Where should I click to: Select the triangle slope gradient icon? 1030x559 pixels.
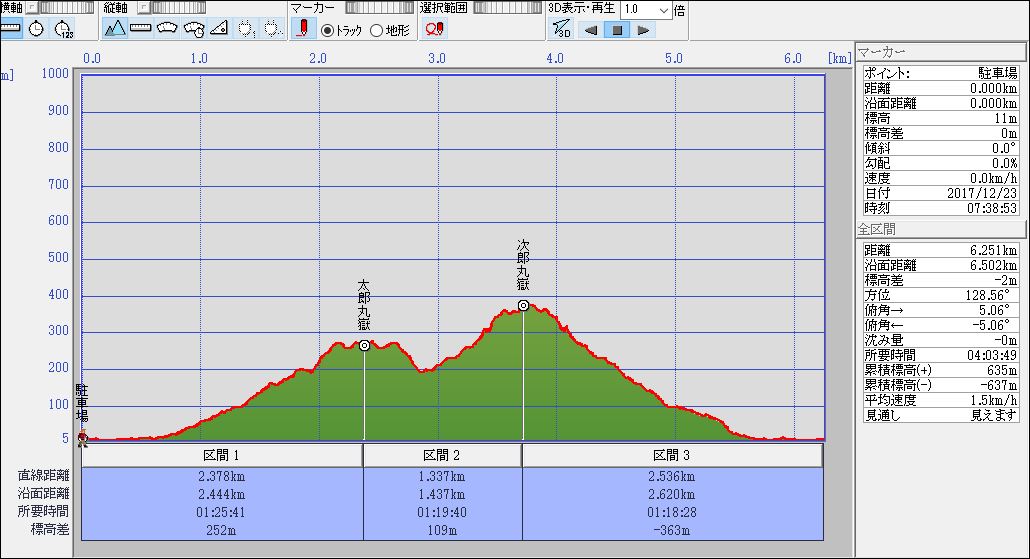pyautogui.click(x=219, y=29)
